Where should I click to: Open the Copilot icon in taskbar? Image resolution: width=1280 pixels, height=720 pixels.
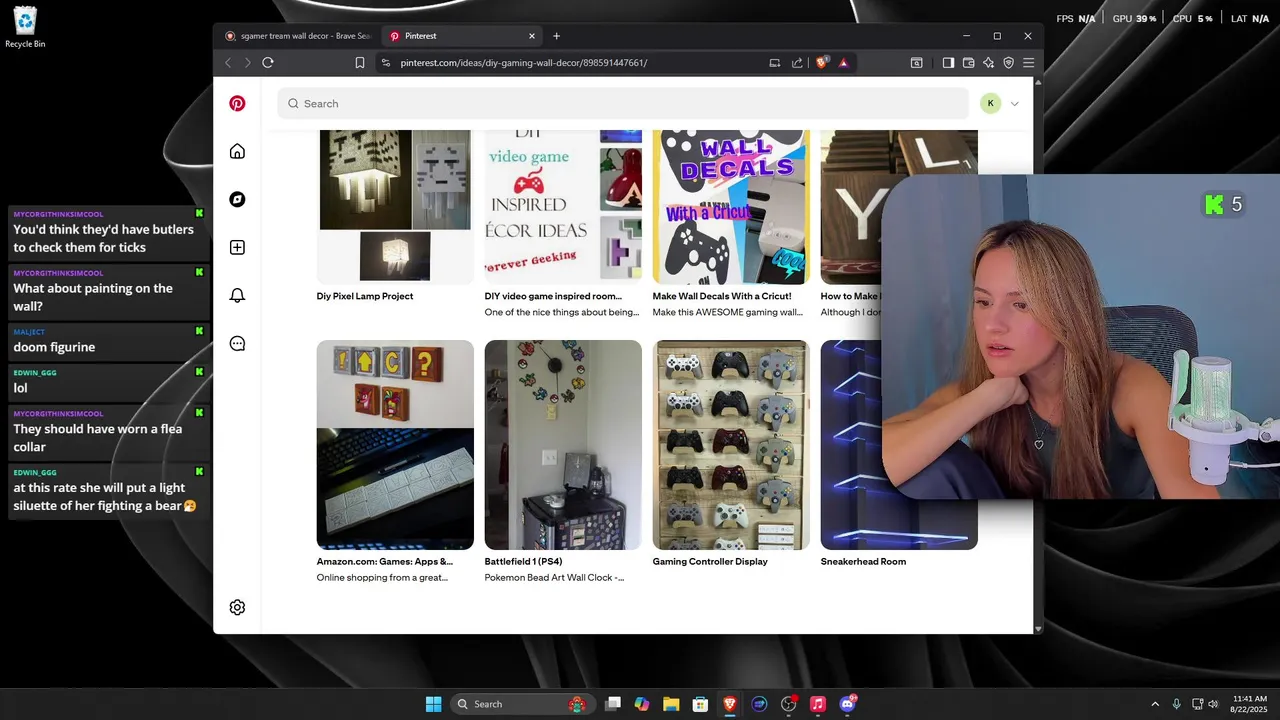(642, 704)
